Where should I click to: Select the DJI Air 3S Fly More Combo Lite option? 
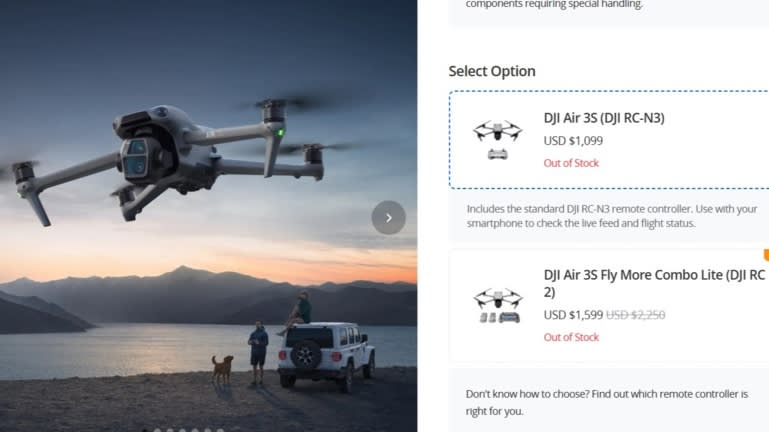coord(609,305)
